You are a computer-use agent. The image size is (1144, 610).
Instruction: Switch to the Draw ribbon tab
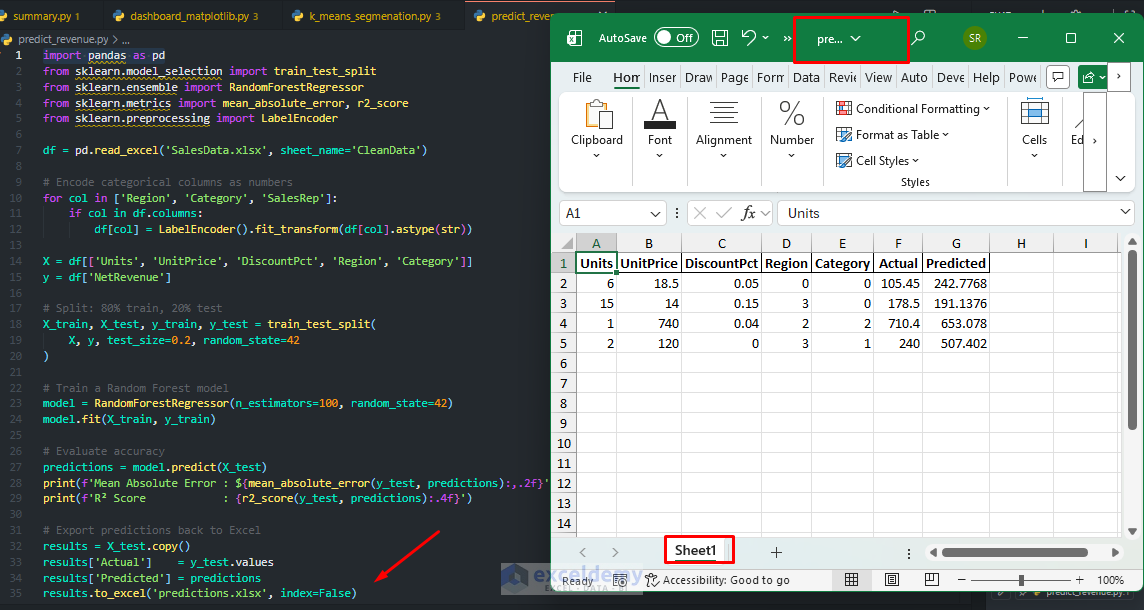(x=698, y=77)
